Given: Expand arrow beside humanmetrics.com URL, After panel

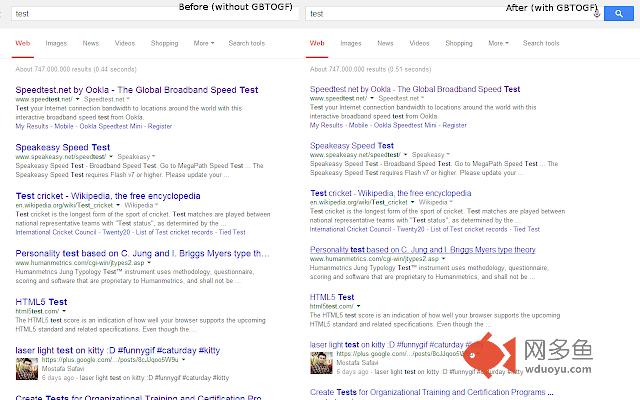Looking at the screenshot, I should tap(443, 259).
